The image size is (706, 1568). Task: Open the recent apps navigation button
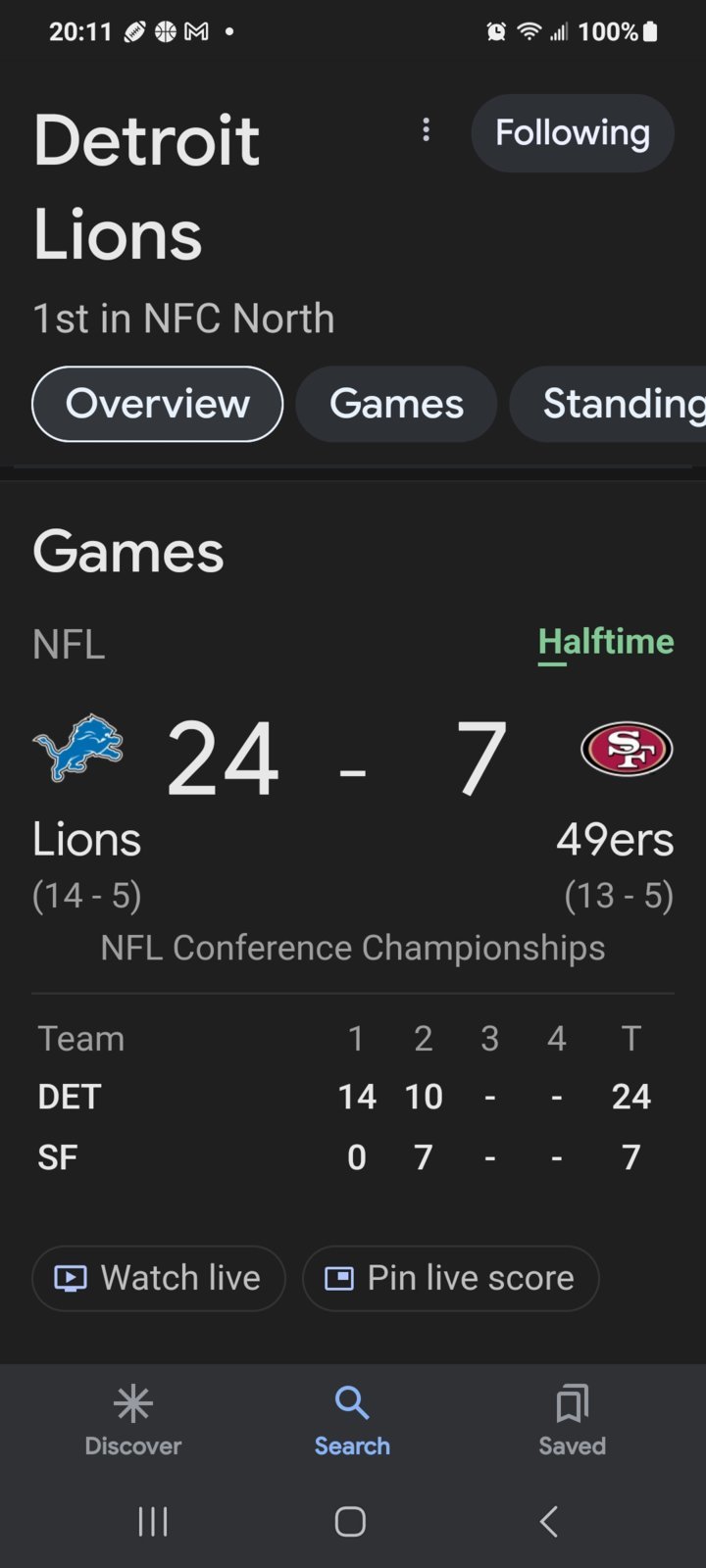tap(153, 1521)
